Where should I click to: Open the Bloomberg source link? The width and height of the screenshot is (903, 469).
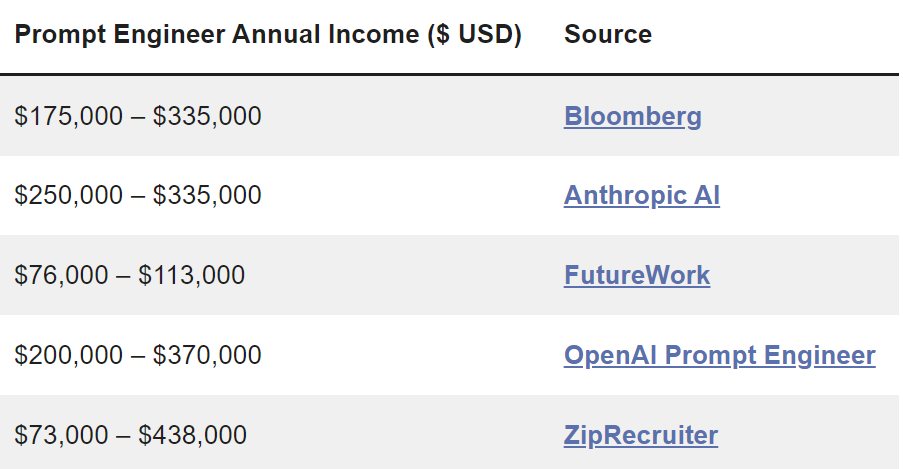click(x=632, y=116)
